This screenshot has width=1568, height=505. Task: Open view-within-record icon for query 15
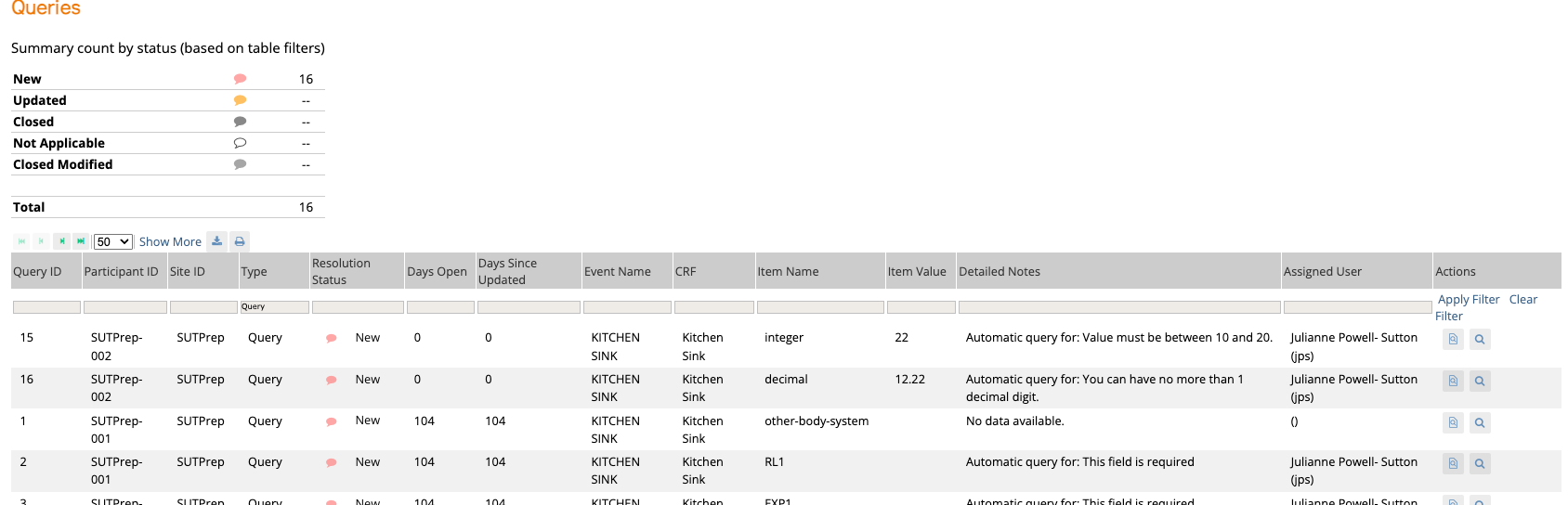pyautogui.click(x=1453, y=340)
